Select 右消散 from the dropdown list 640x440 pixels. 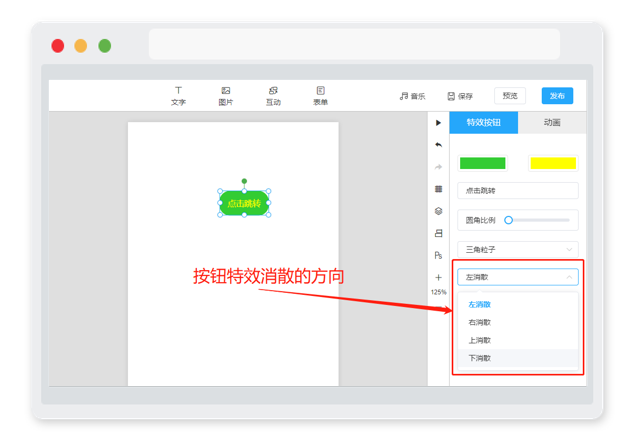tap(518, 322)
